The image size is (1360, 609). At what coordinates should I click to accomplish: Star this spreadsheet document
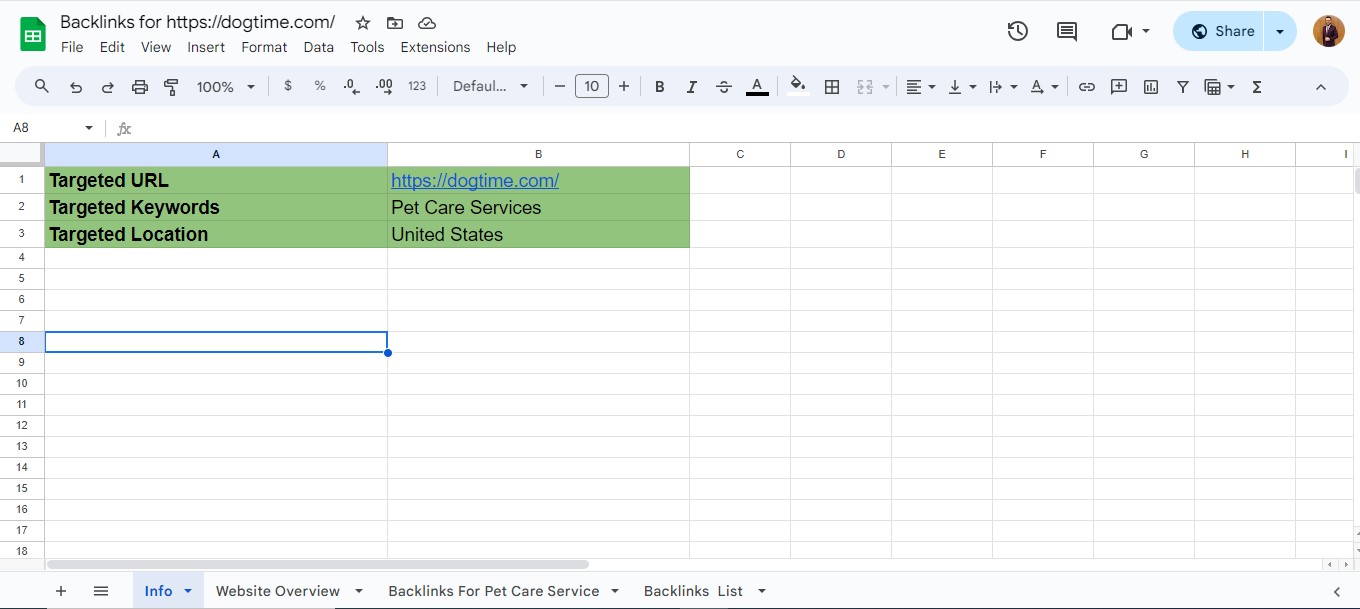point(363,23)
